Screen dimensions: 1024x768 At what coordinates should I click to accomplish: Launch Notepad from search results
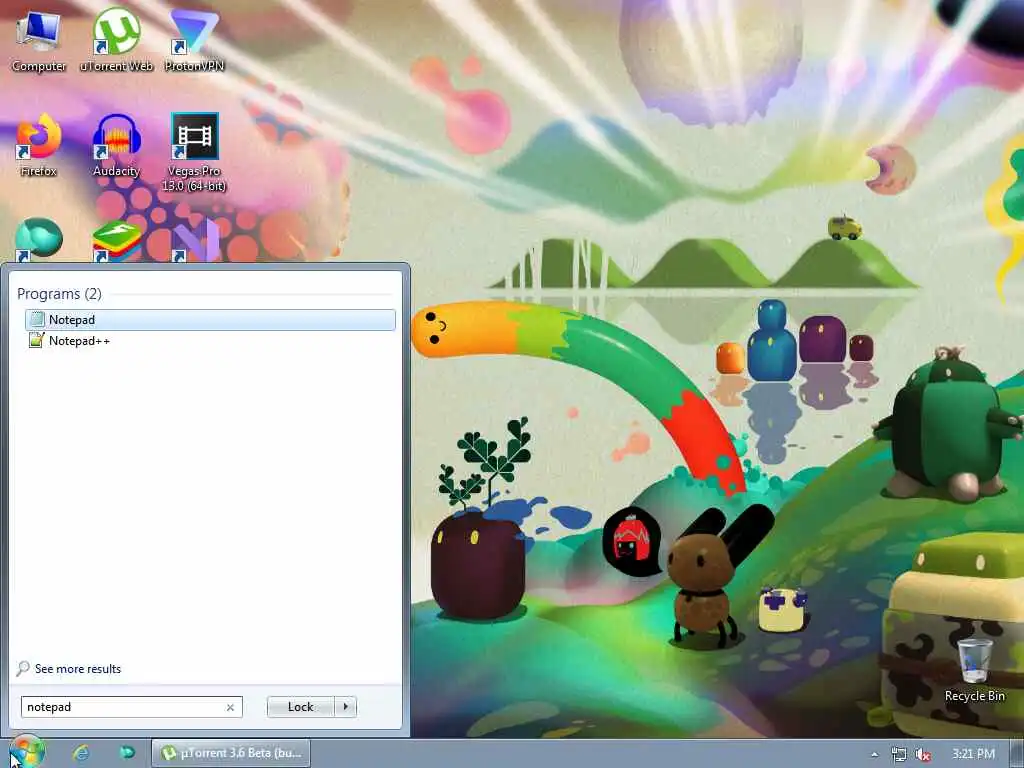(x=210, y=319)
